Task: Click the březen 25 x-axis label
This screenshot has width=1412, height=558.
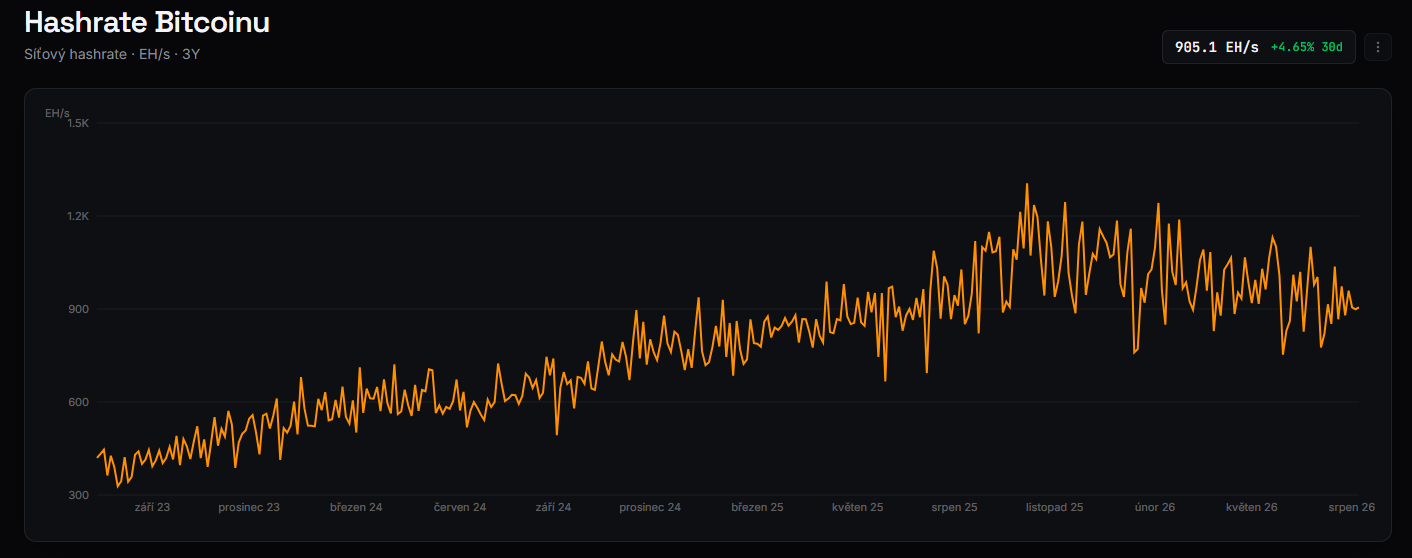Action: [757, 508]
